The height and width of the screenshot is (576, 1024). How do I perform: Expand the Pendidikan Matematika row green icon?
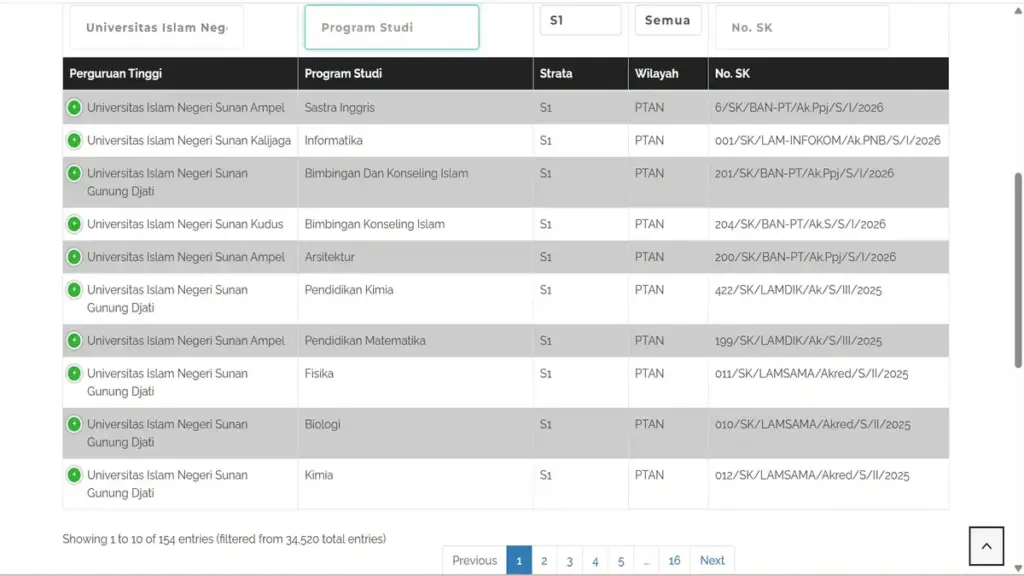(74, 341)
